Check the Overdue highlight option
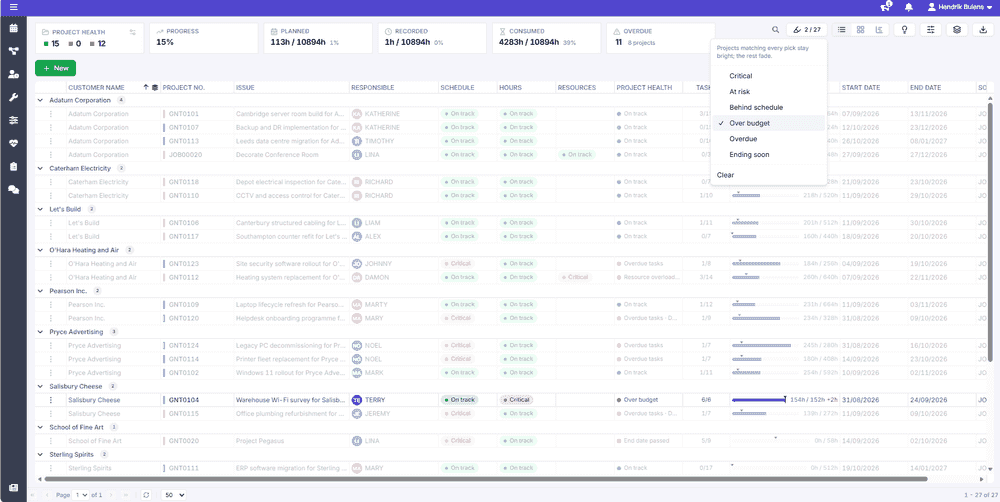Image resolution: width=1000 pixels, height=502 pixels. pos(768,138)
